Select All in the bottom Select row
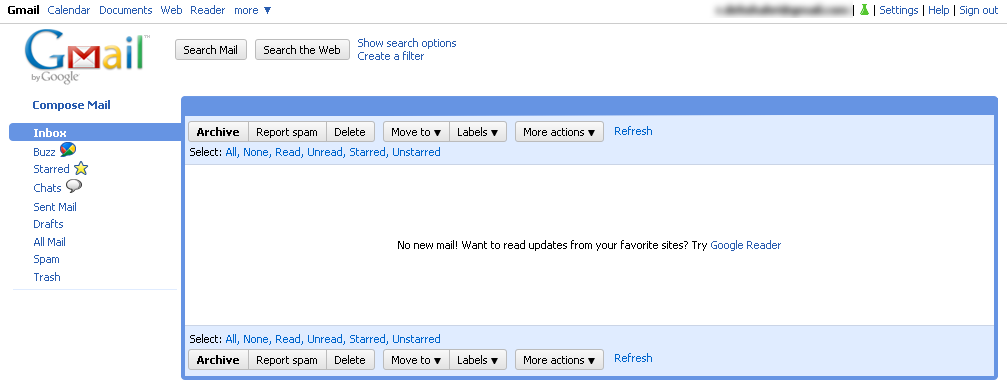The width and height of the screenshot is (1007, 391). [x=231, y=339]
